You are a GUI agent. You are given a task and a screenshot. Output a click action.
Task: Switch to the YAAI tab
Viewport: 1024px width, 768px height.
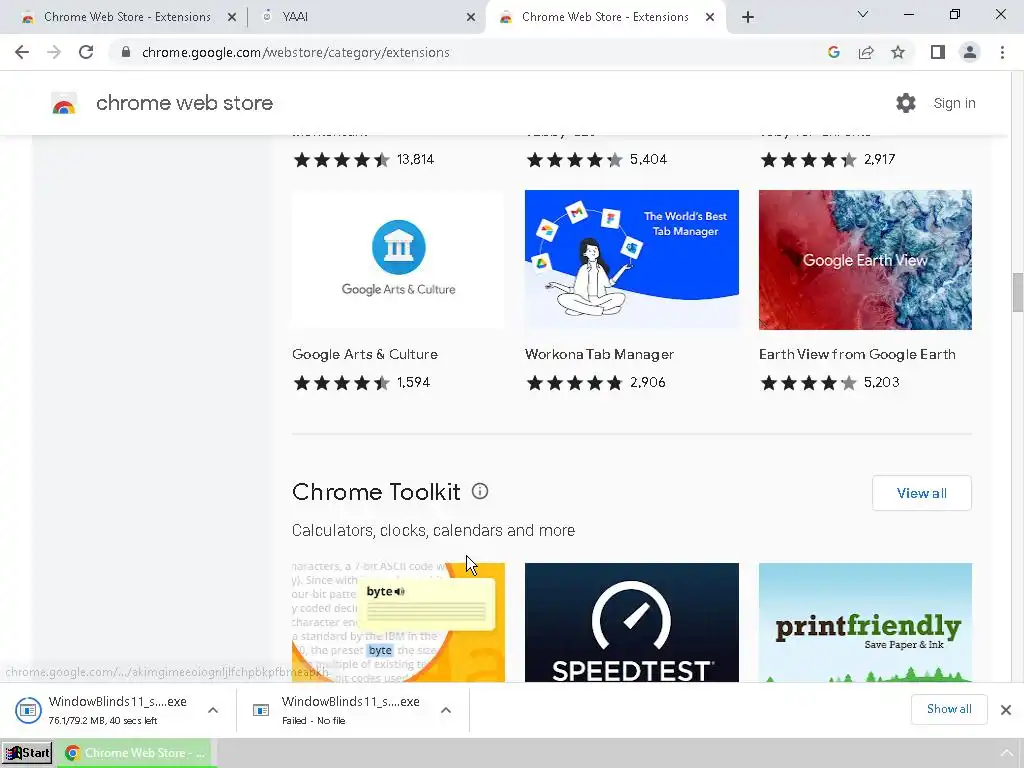click(x=366, y=17)
